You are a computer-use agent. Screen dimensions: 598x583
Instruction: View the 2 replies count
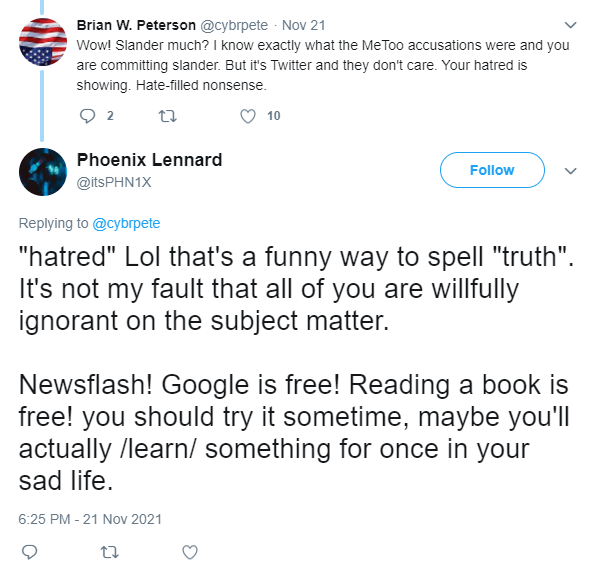pyautogui.click(x=110, y=116)
